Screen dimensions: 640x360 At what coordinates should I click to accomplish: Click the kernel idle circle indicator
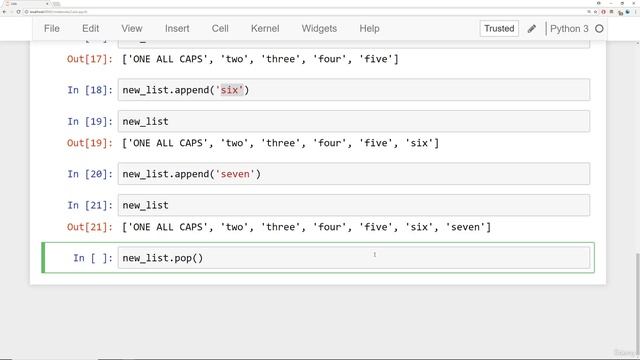click(x=599, y=29)
